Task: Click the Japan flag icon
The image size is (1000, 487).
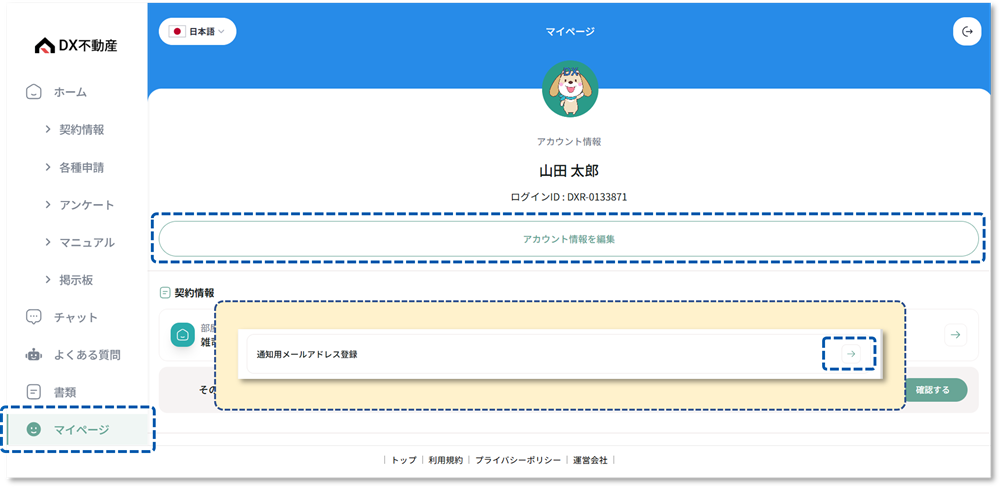Action: tap(178, 31)
